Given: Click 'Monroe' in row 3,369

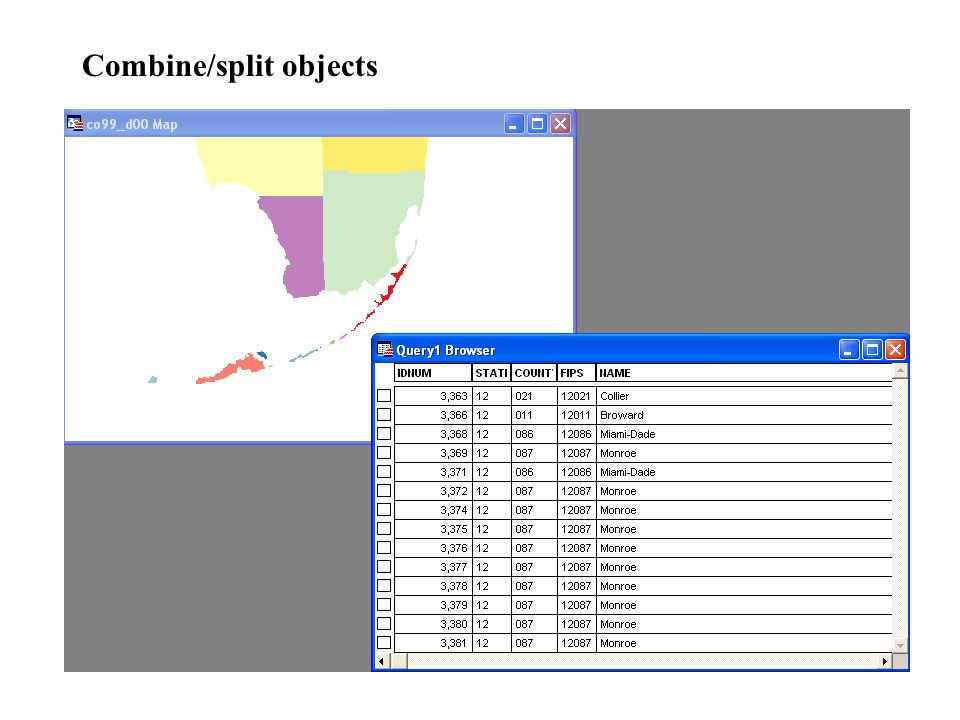Looking at the screenshot, I should (618, 453).
